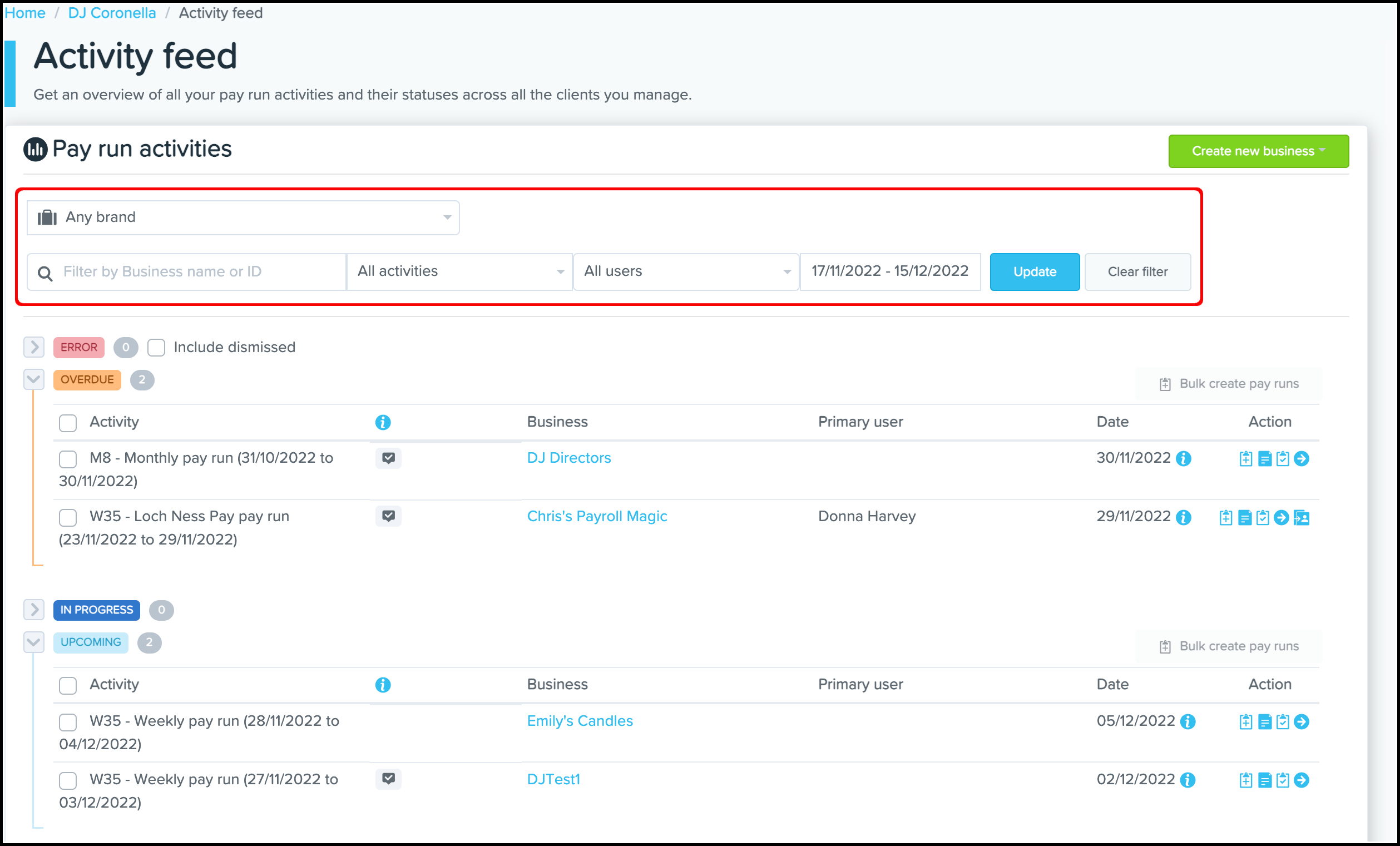Open Create new business dropdown button

[x=1259, y=151]
